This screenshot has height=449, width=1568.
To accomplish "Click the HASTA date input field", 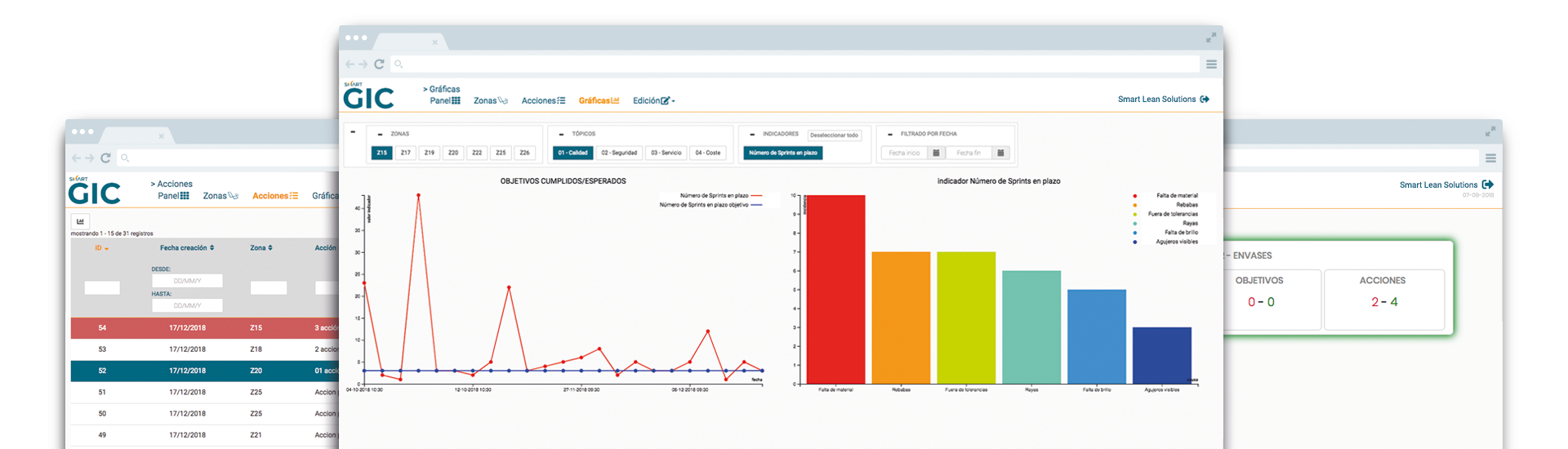I will coord(187,305).
